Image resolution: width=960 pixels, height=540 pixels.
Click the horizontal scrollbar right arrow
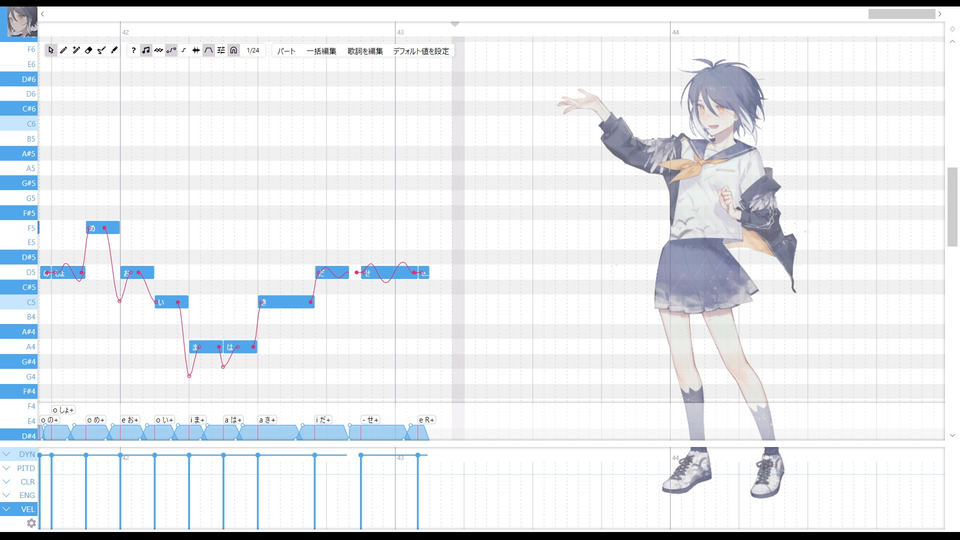[x=940, y=13]
